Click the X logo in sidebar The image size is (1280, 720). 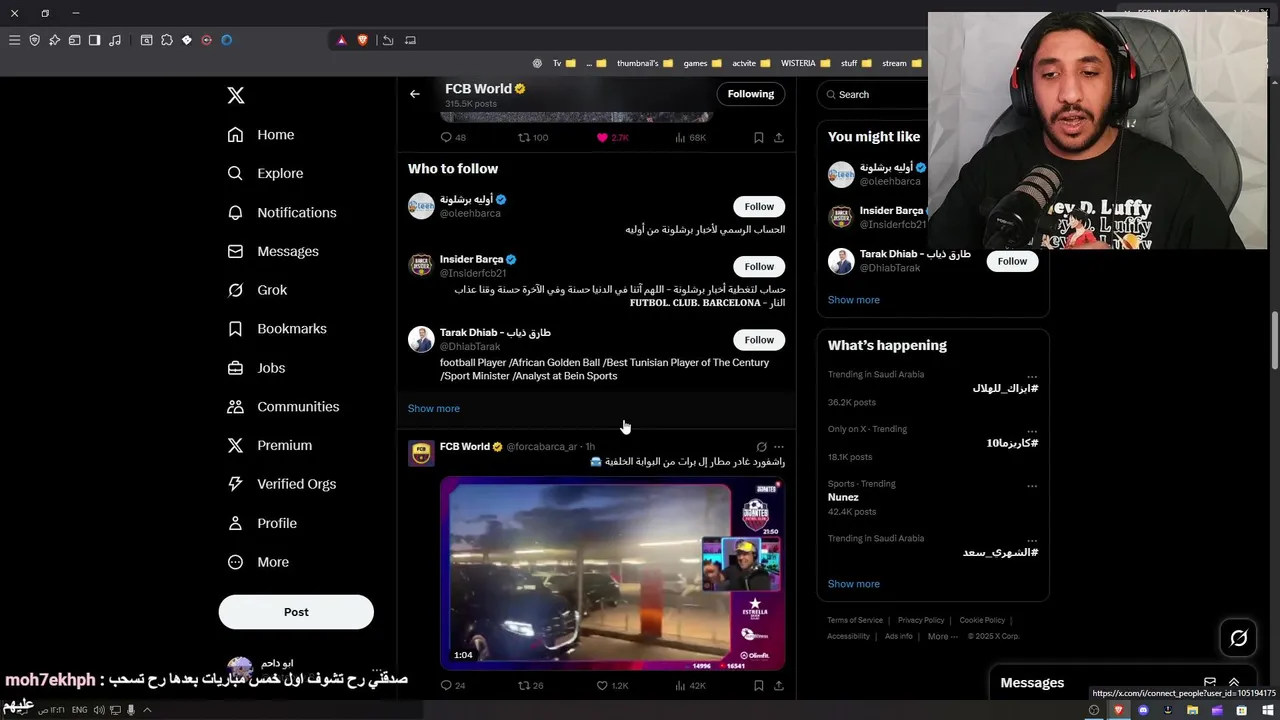click(235, 95)
